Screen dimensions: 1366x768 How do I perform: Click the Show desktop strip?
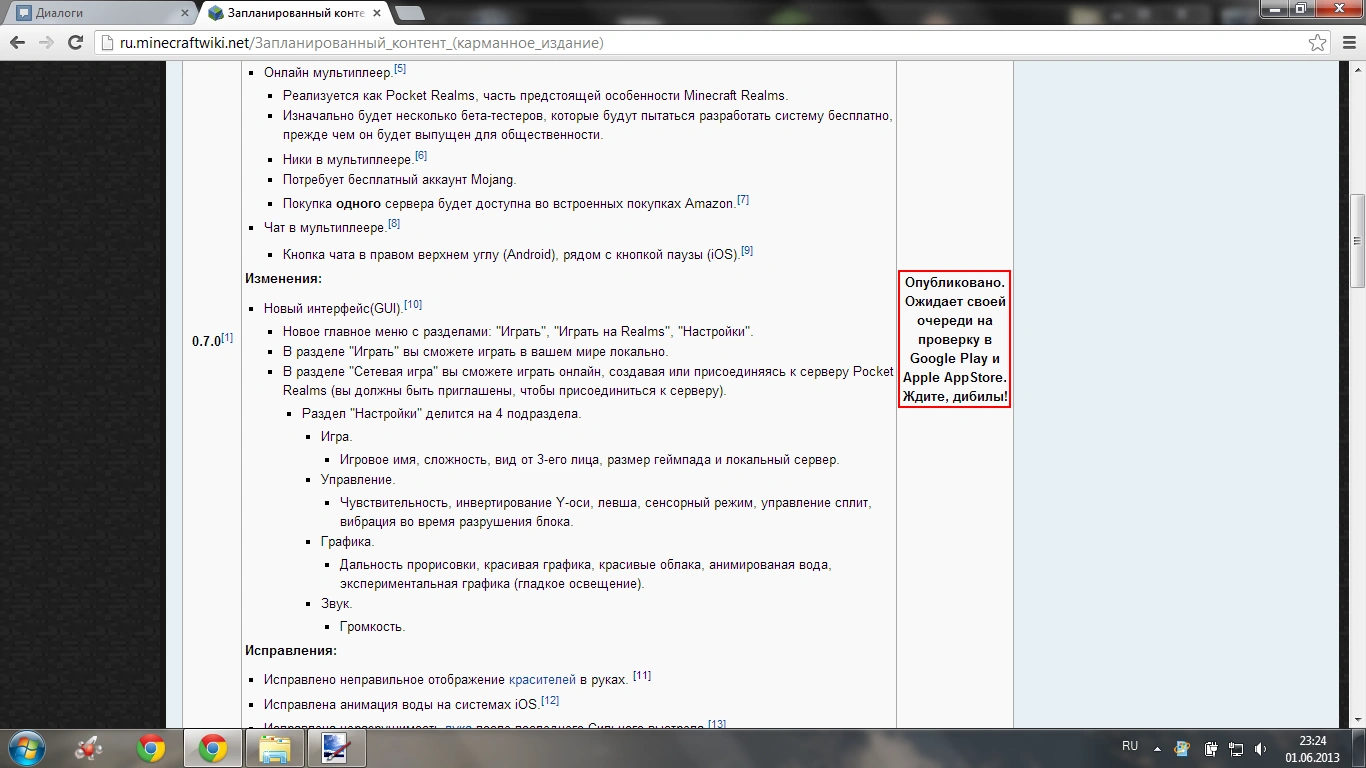1359,748
